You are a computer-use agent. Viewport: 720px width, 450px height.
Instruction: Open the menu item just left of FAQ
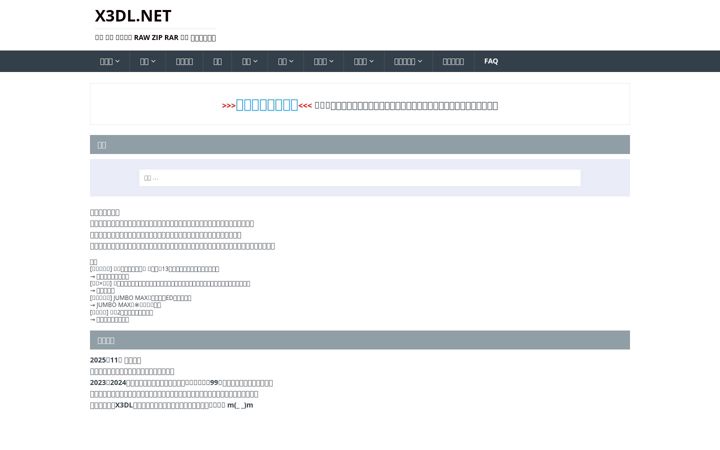(453, 61)
